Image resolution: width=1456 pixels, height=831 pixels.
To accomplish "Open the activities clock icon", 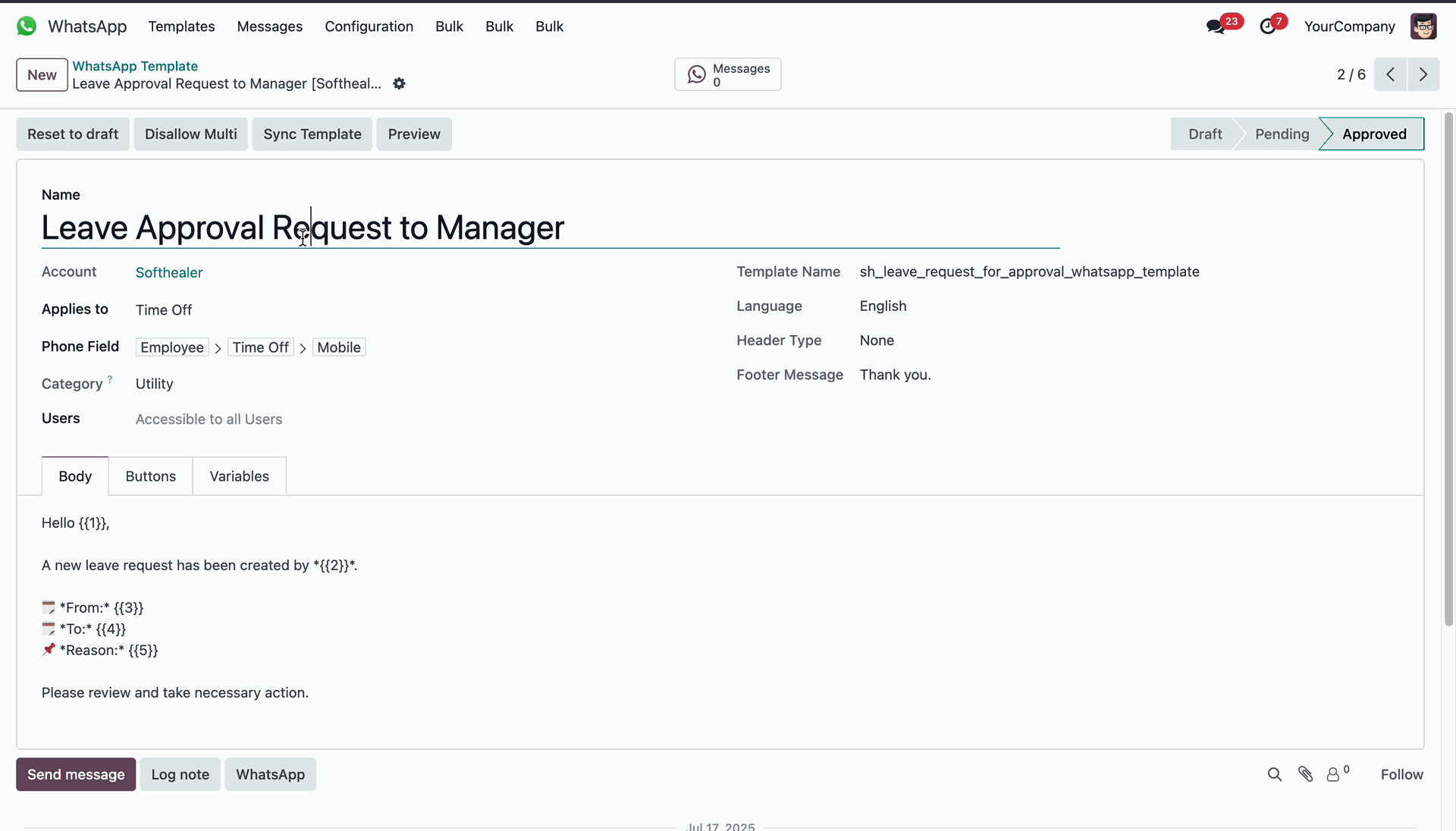I will coord(1268,27).
